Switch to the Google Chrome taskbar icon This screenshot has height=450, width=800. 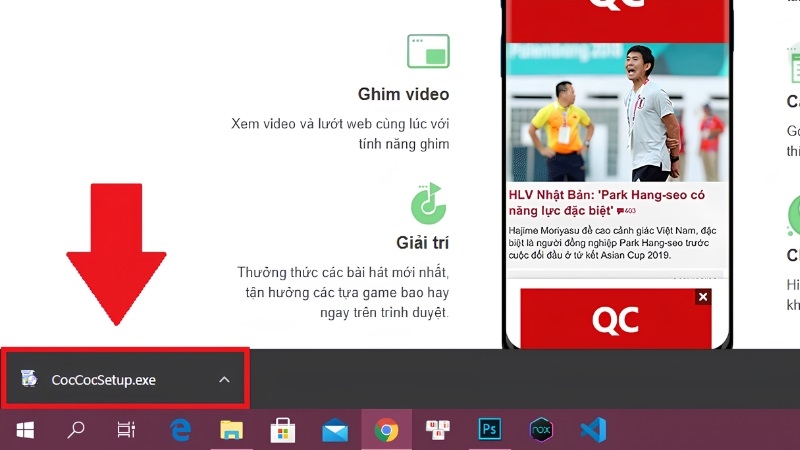pyautogui.click(x=386, y=430)
